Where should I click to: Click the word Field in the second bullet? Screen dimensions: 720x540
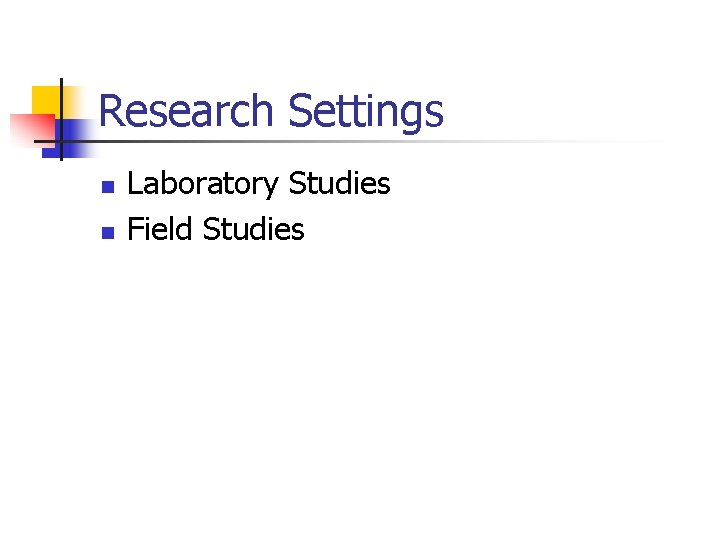tap(159, 229)
